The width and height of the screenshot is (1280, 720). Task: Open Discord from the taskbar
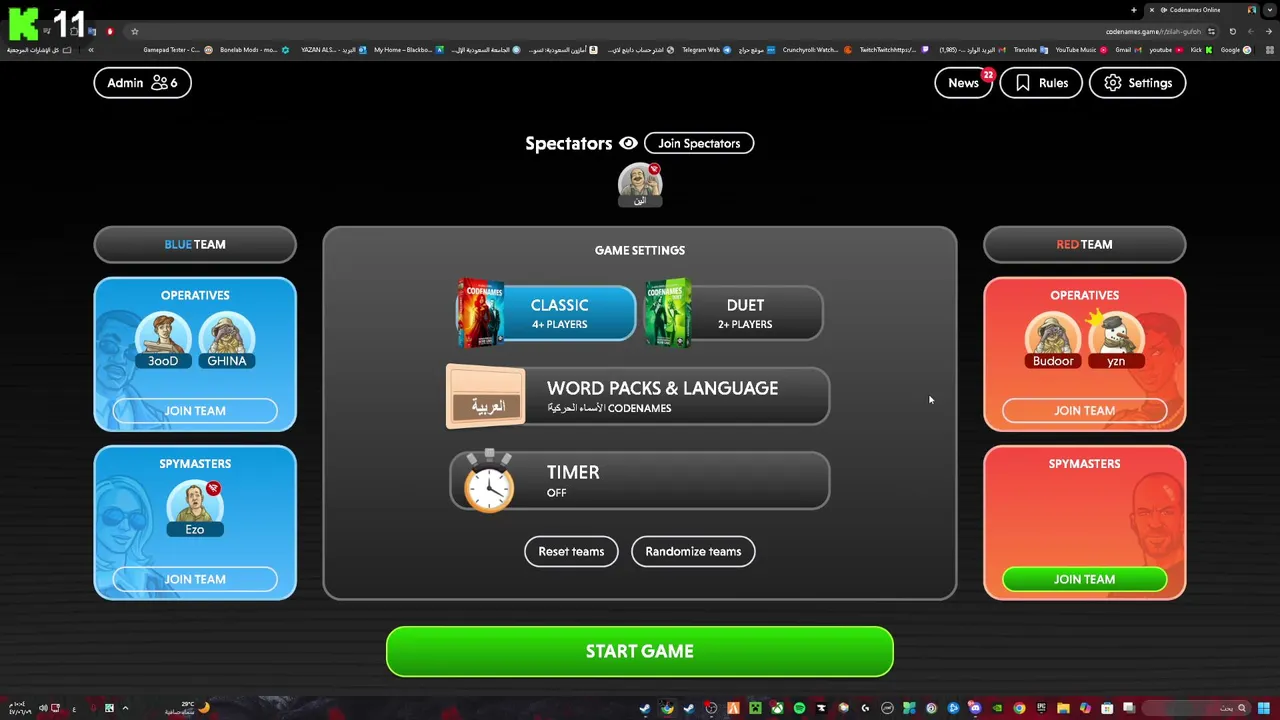pos(974,708)
